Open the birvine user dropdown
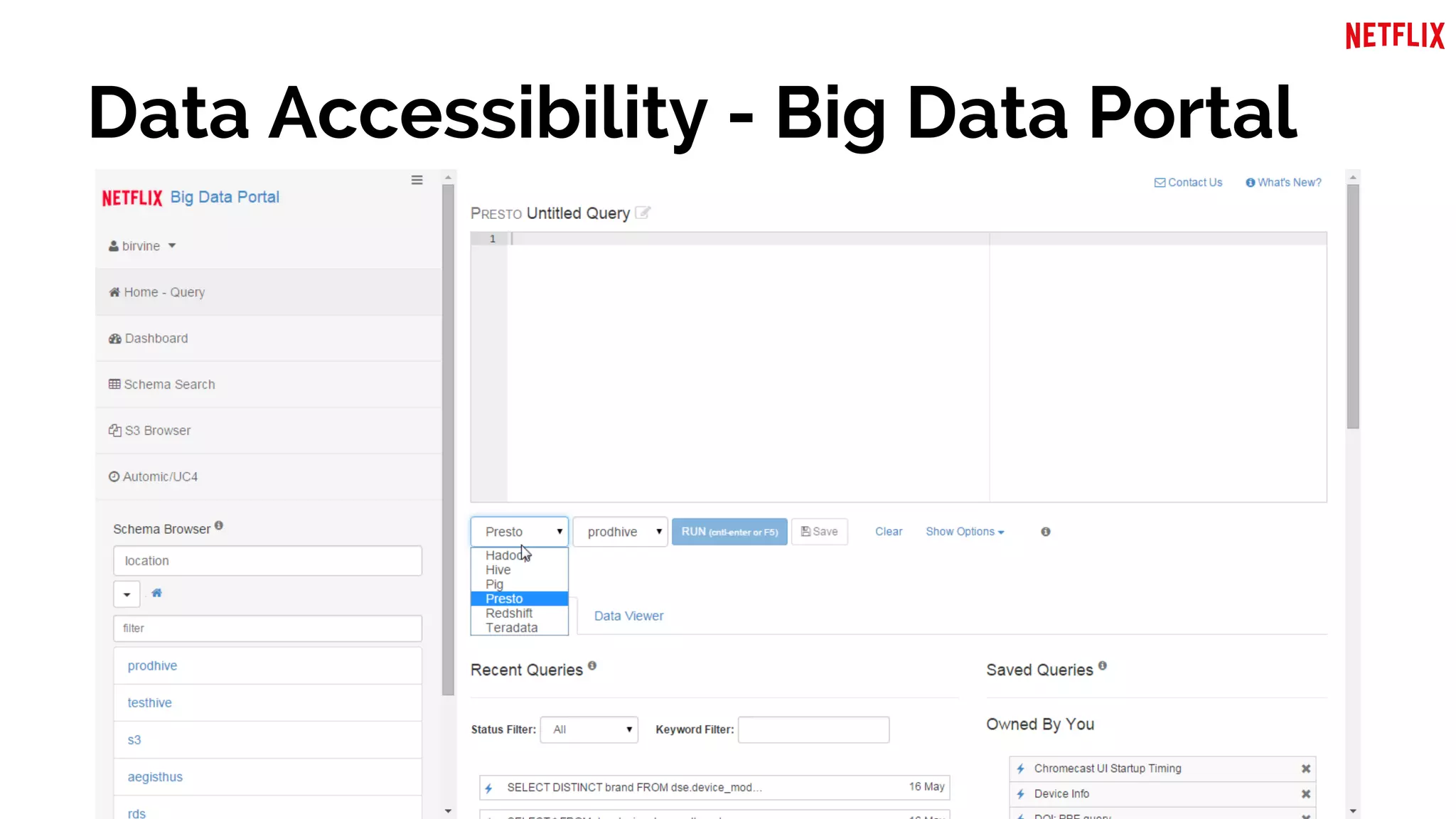The width and height of the screenshot is (1456, 819). pos(142,246)
